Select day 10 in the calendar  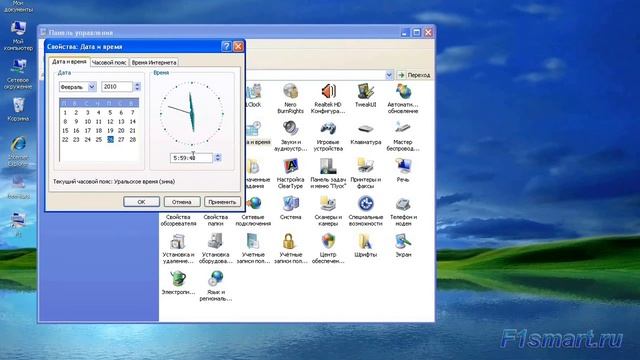87,122
